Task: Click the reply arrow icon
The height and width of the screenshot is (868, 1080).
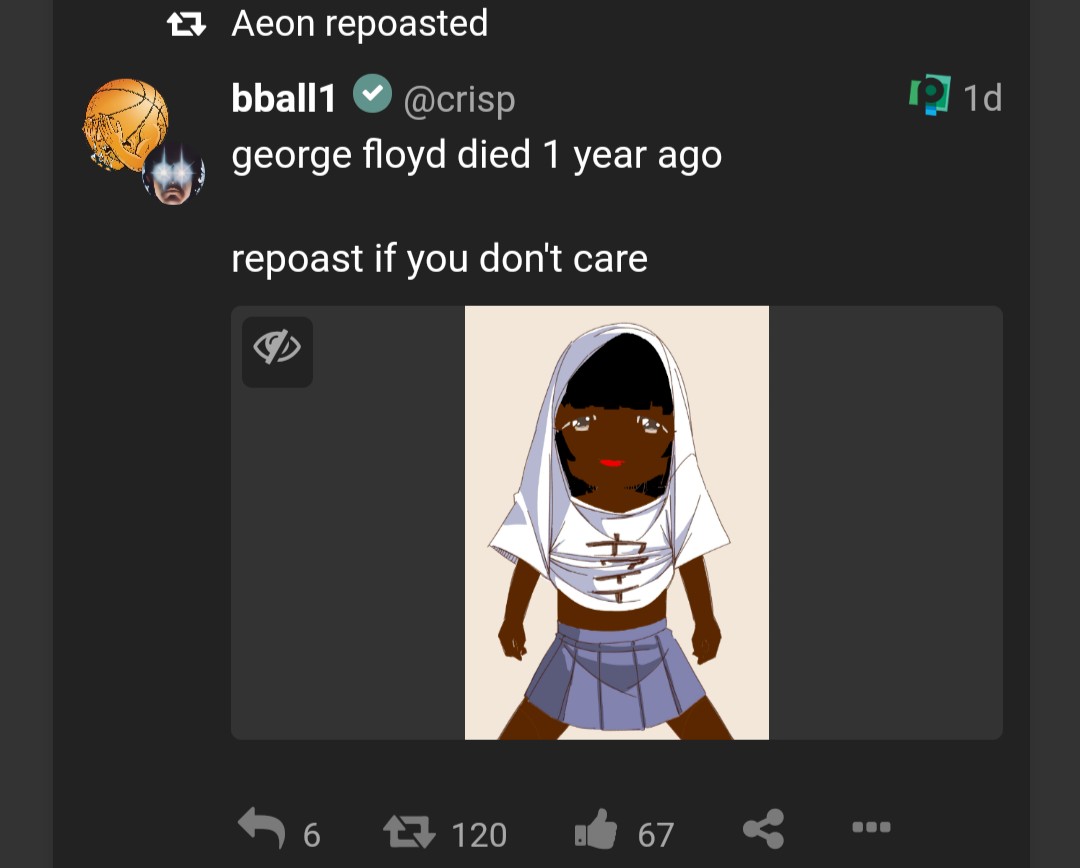Action: [x=262, y=830]
